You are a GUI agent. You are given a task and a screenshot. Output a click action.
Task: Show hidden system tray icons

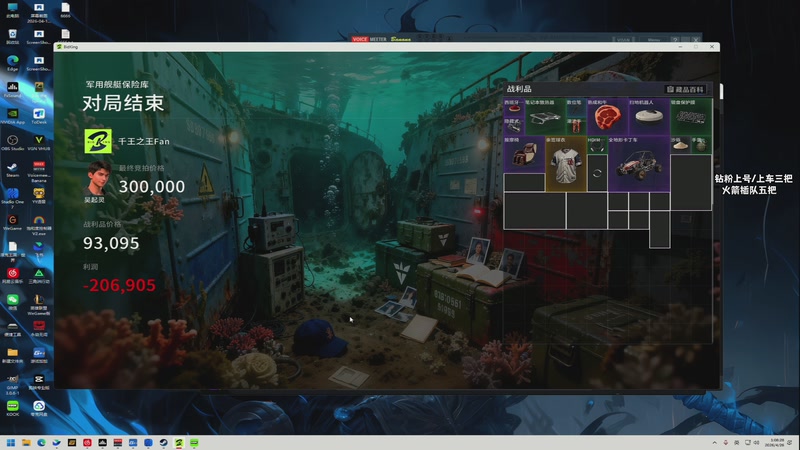click(x=714, y=442)
